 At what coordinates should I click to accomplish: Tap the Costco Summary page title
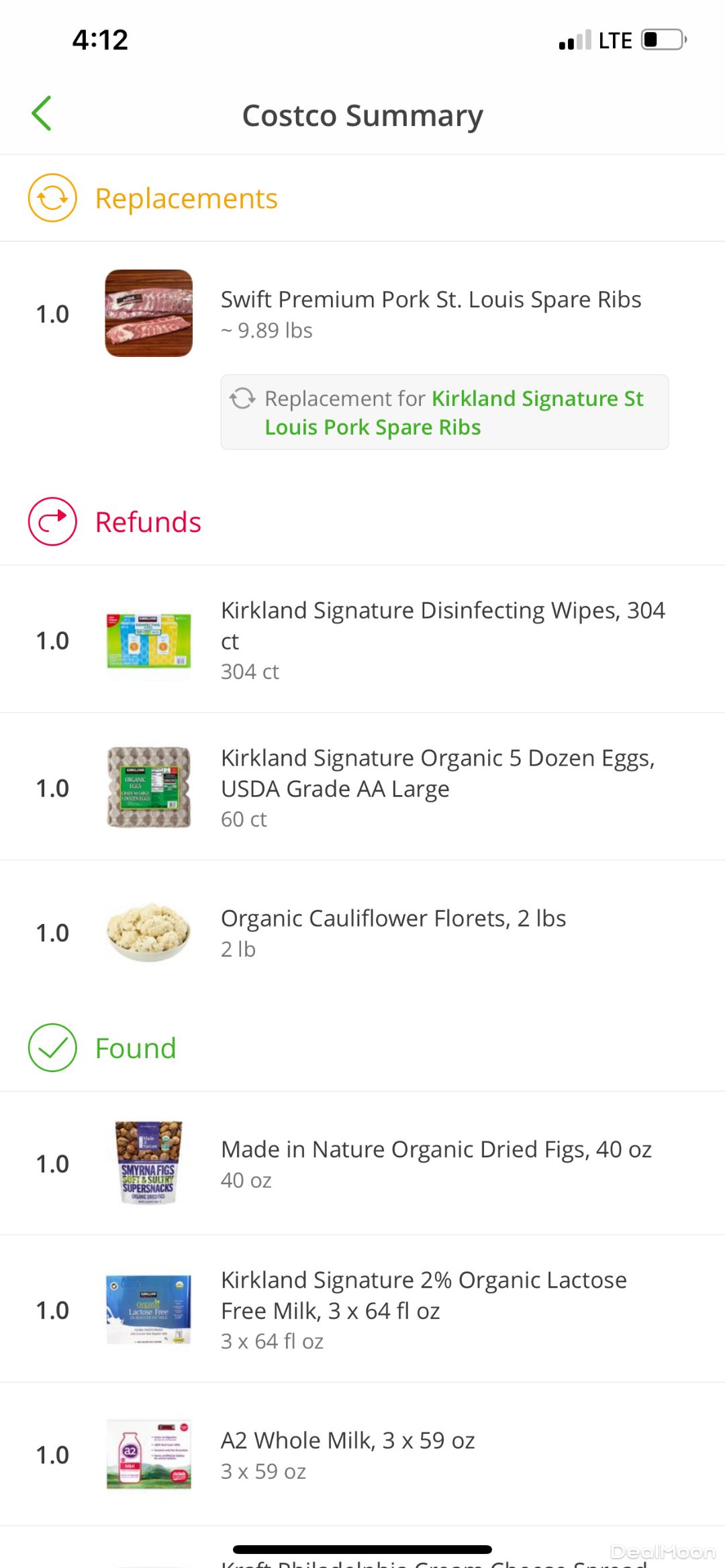(362, 115)
